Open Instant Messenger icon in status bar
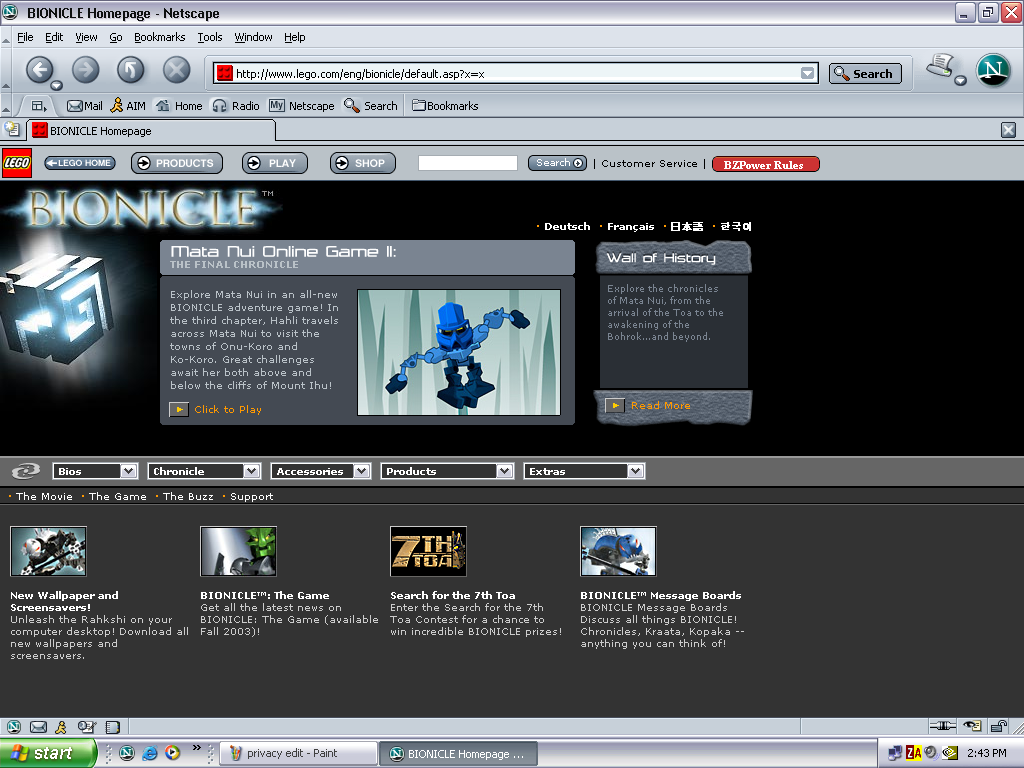This screenshot has height=768, width=1024. [61, 727]
